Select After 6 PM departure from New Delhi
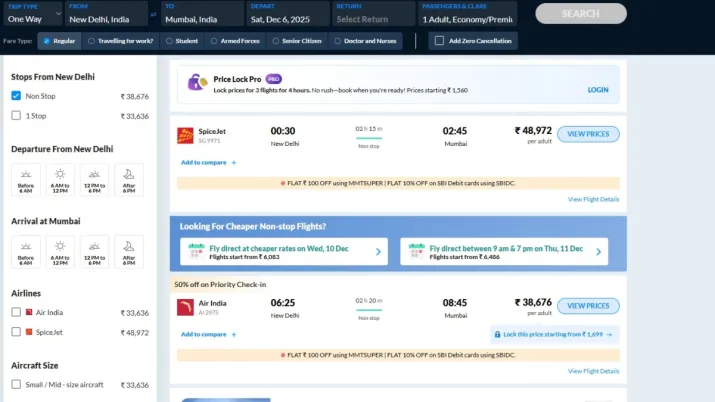The width and height of the screenshot is (715, 402). coord(129,180)
